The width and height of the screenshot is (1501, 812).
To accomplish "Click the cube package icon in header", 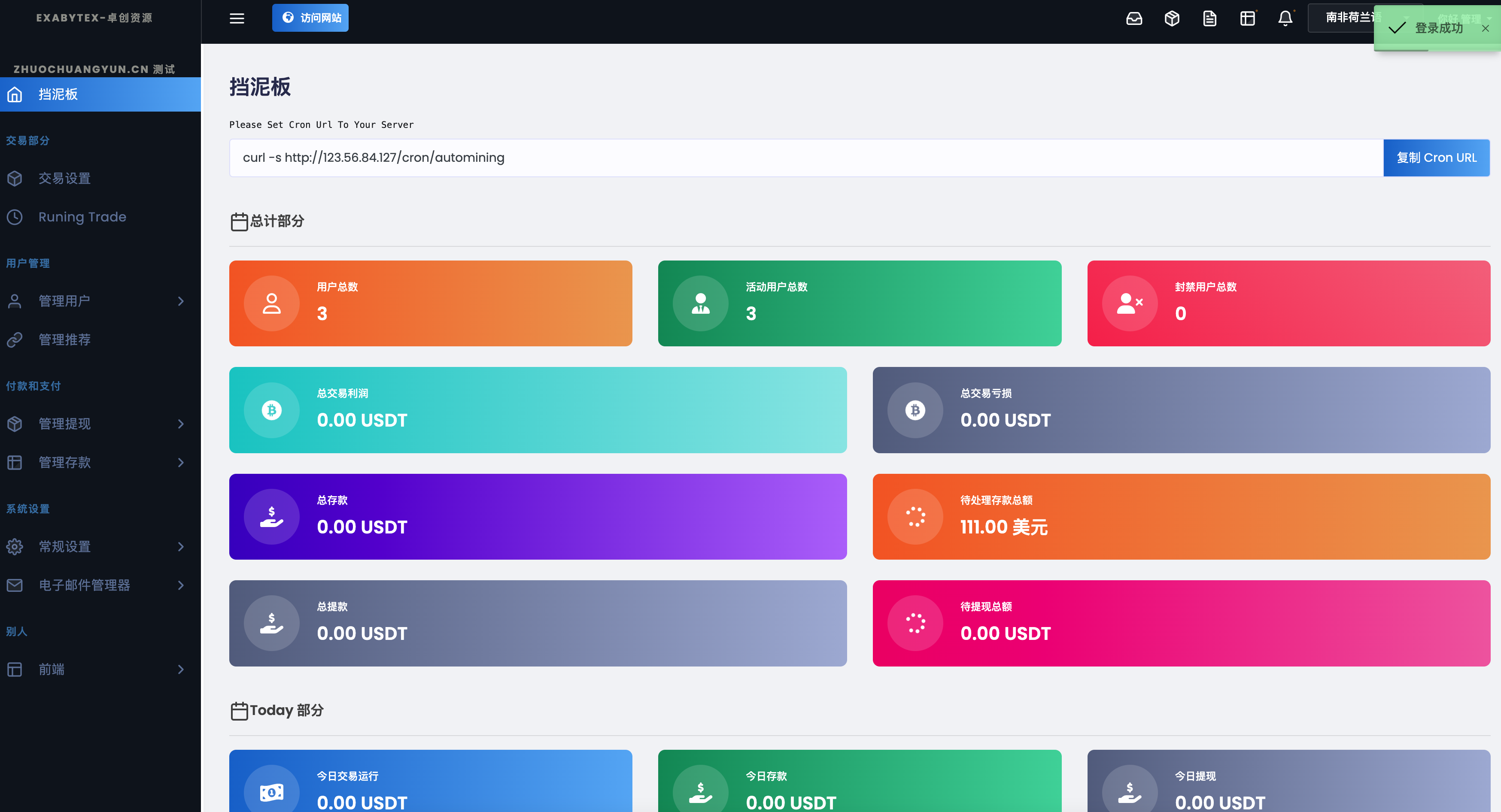I will [1172, 18].
